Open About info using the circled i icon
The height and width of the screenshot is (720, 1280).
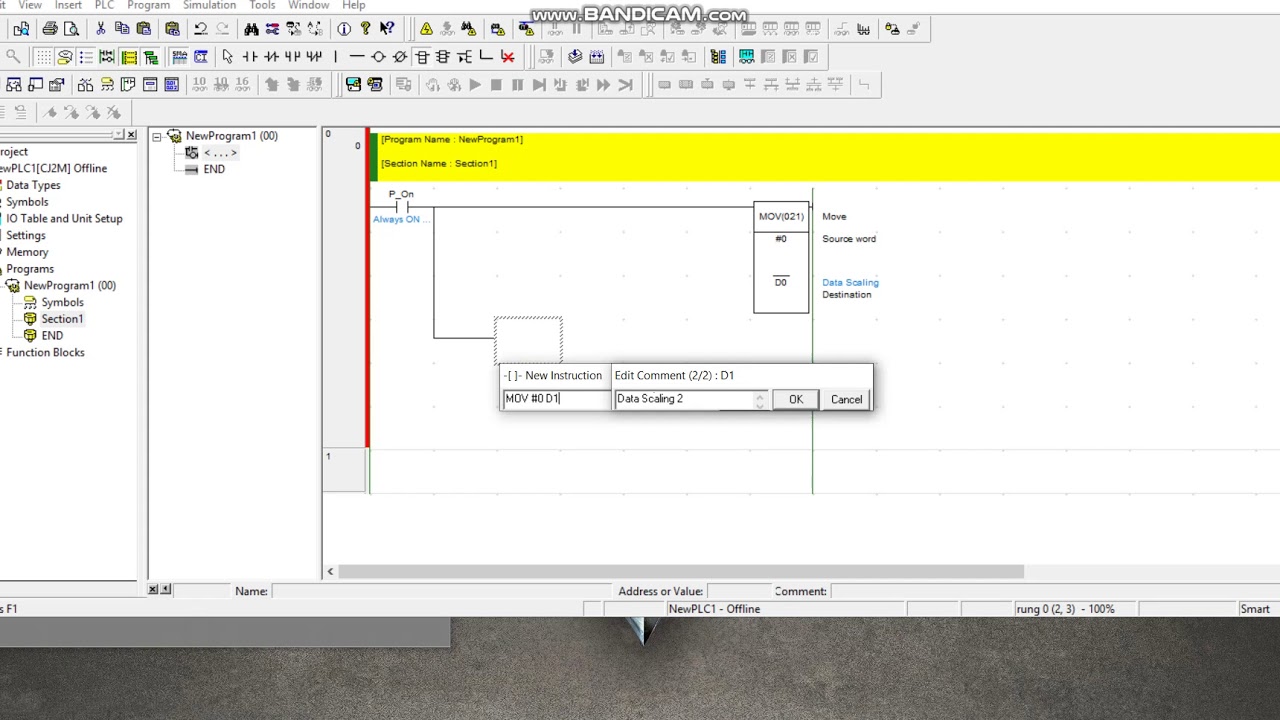click(x=344, y=29)
